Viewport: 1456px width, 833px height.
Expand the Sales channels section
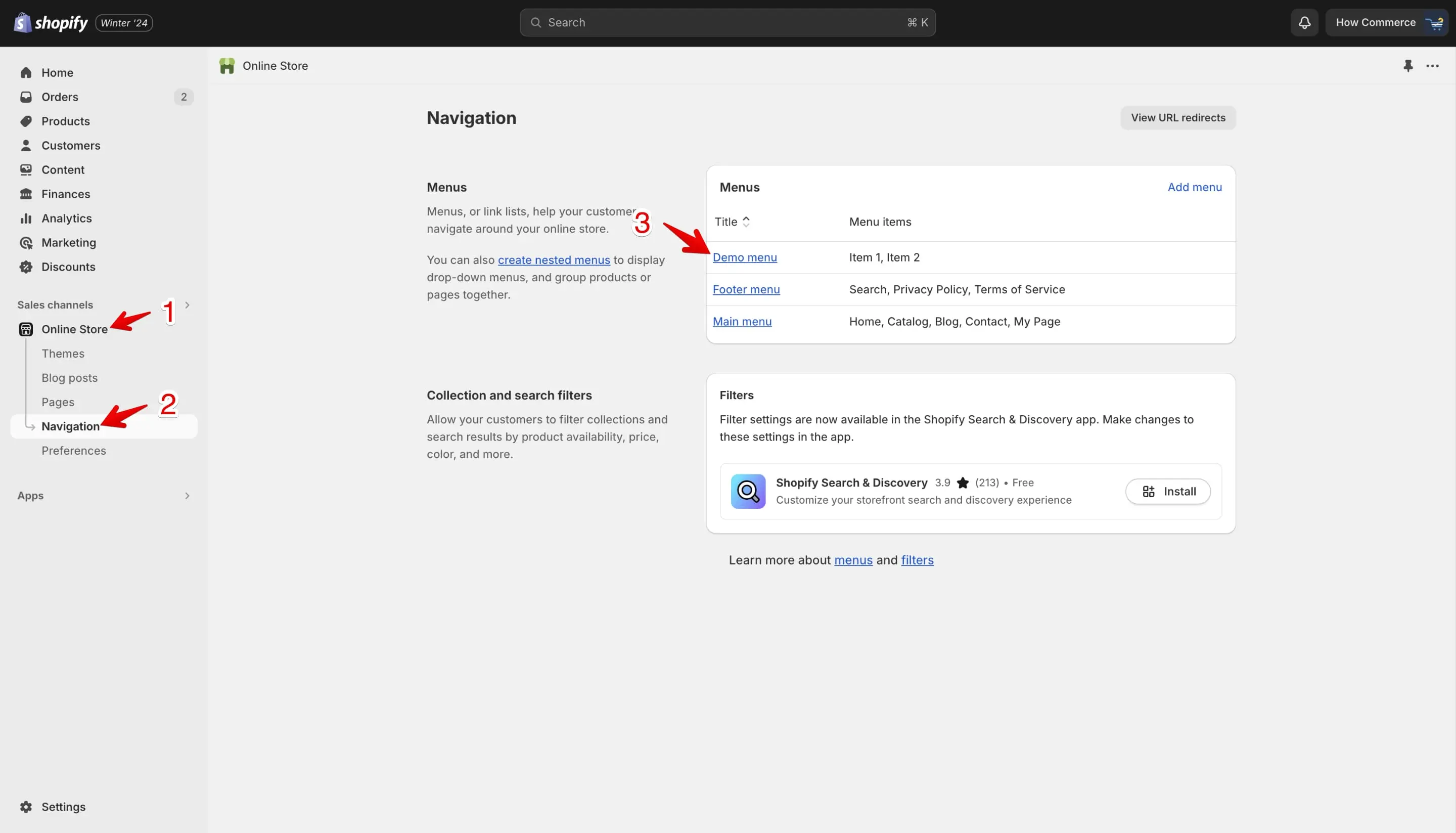[x=187, y=305]
